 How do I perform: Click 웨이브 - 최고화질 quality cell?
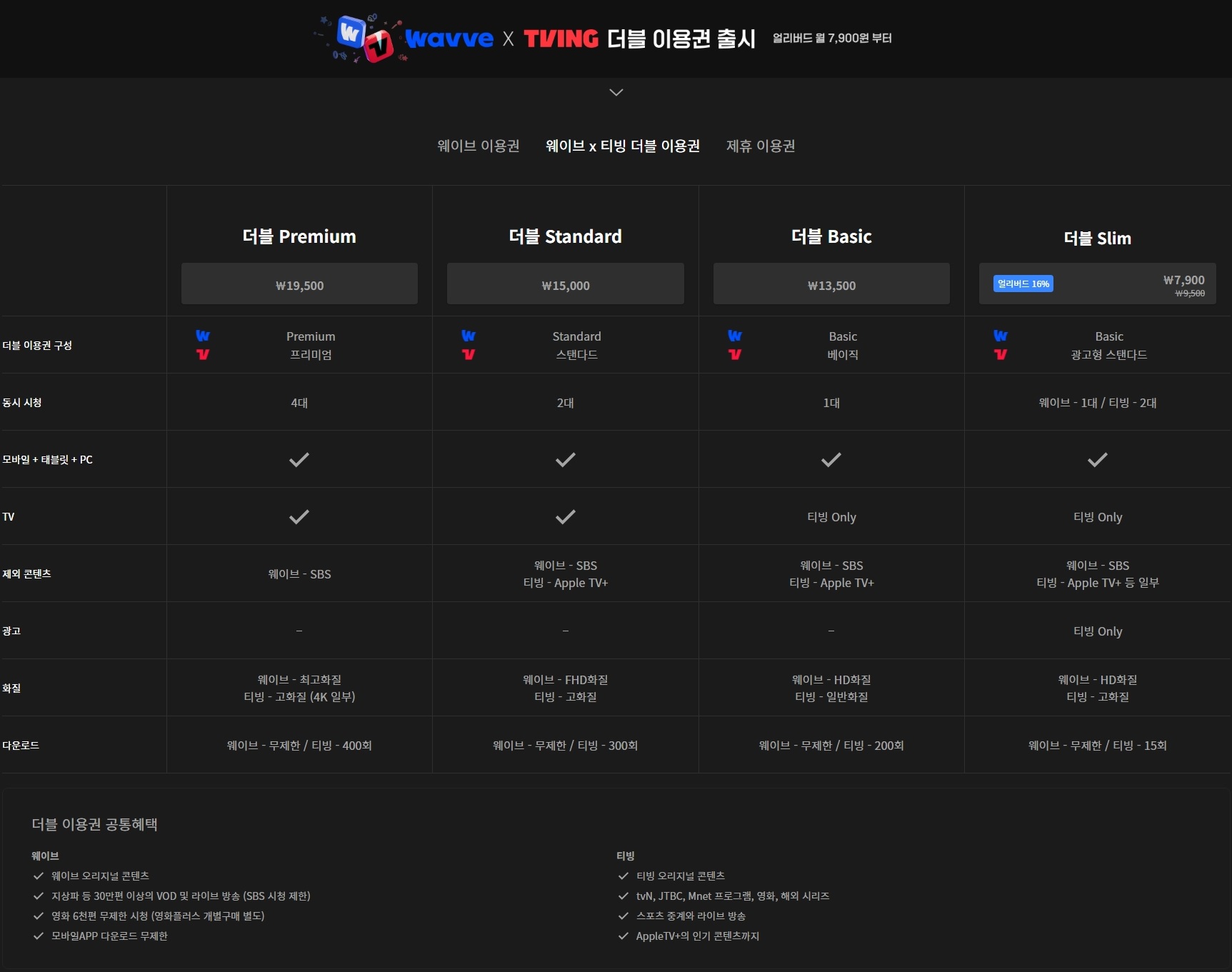click(299, 680)
